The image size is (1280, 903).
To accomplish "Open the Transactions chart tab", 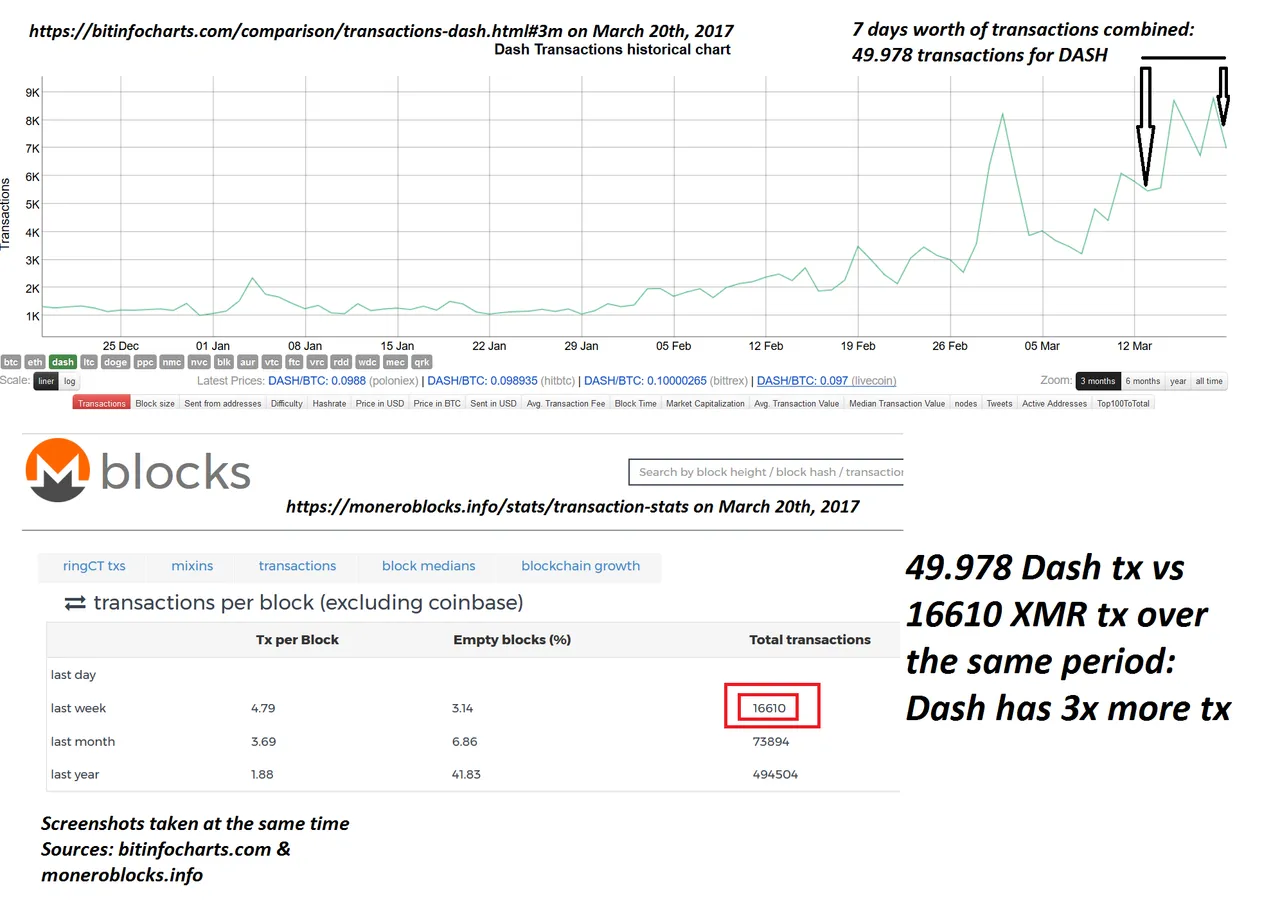I will (102, 403).
